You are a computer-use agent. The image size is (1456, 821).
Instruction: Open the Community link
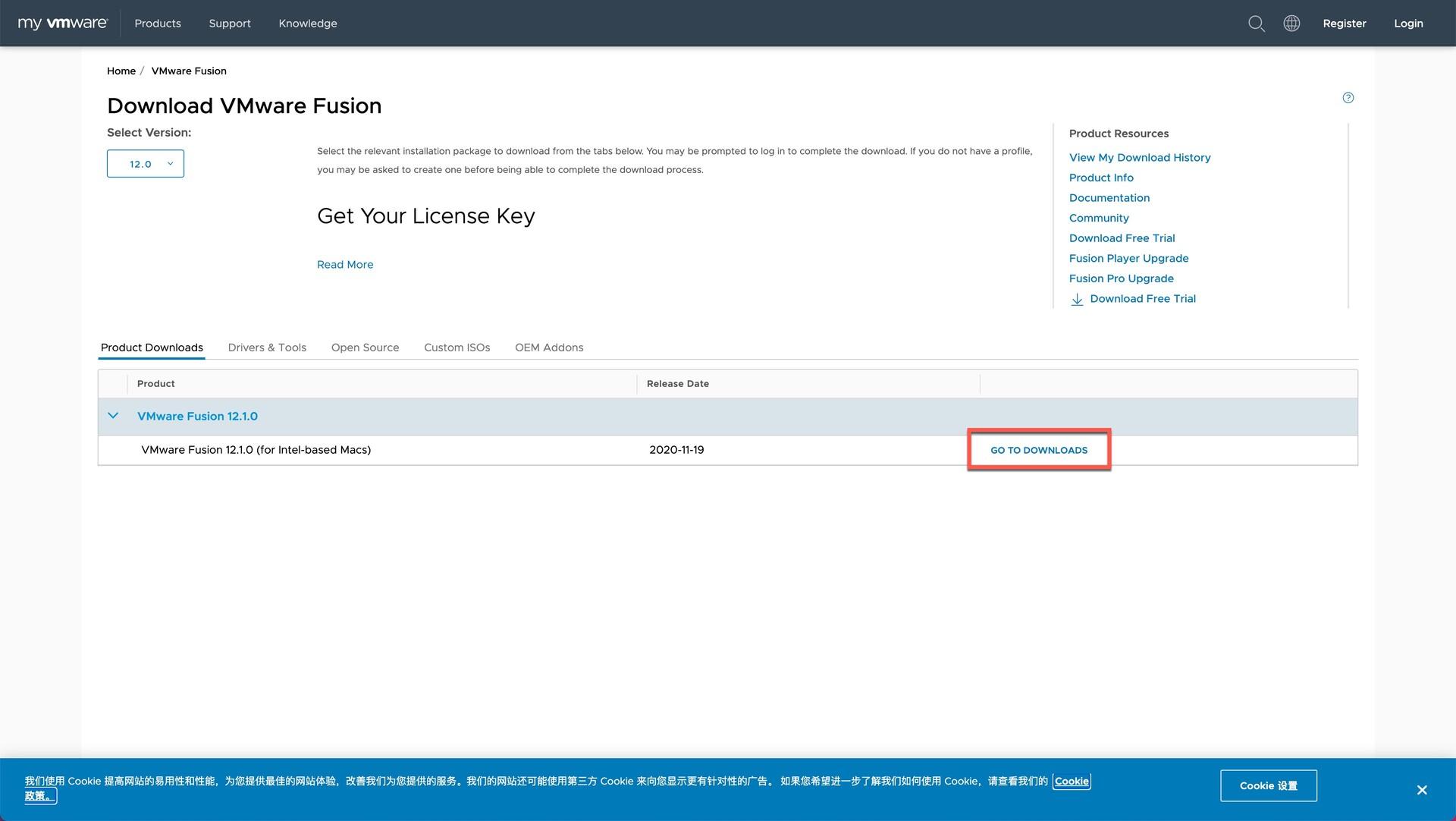coord(1099,219)
